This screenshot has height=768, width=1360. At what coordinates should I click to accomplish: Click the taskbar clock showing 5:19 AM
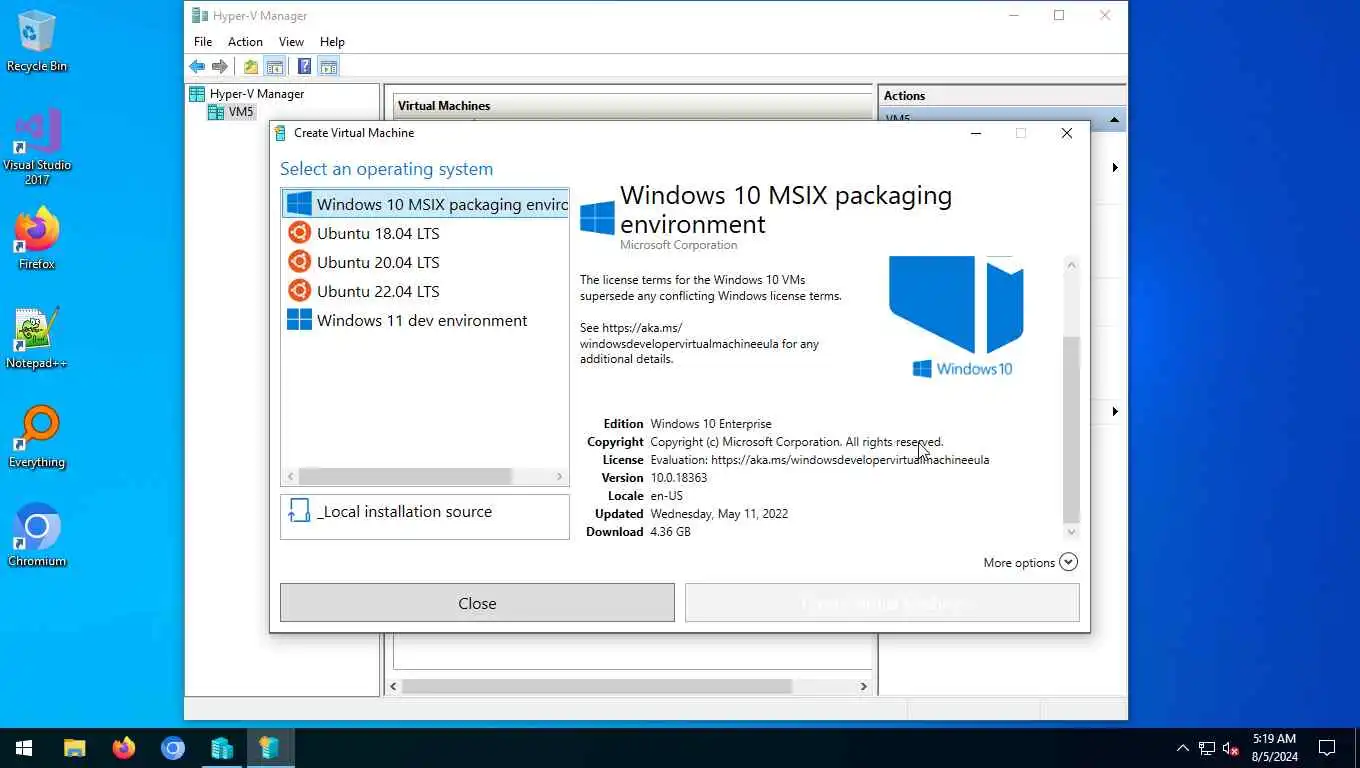pos(1274,748)
